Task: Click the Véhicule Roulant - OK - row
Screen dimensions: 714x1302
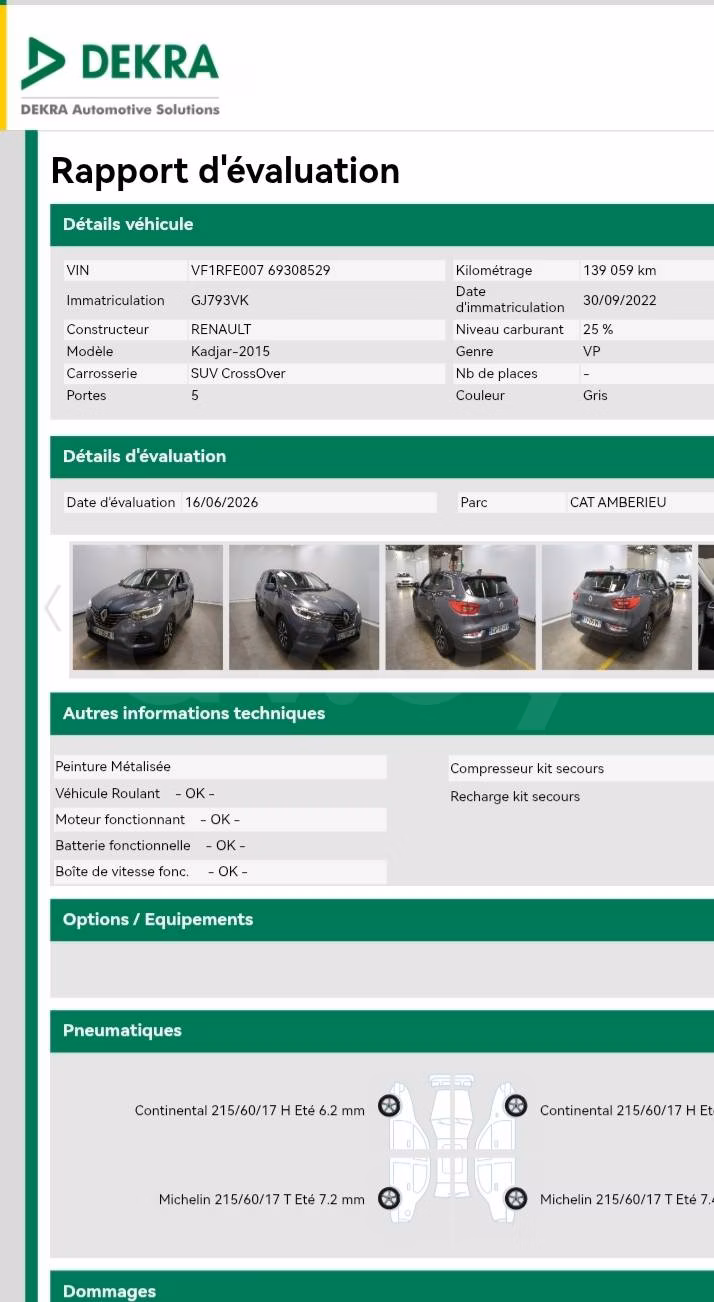Action: (x=219, y=793)
